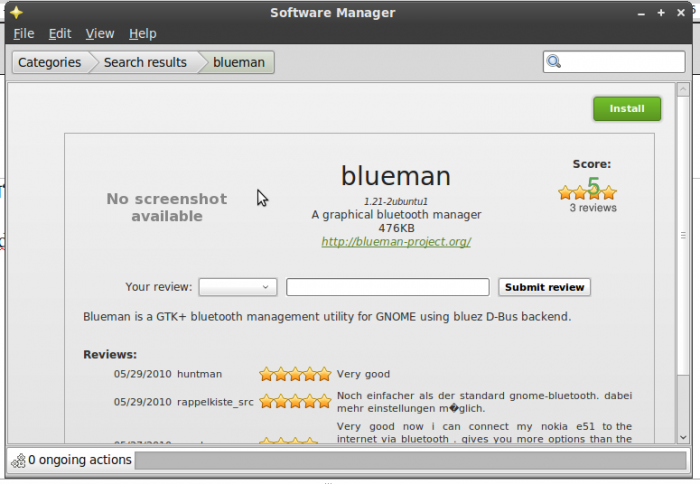Install the blueman package
The image size is (700, 484).
click(x=627, y=108)
